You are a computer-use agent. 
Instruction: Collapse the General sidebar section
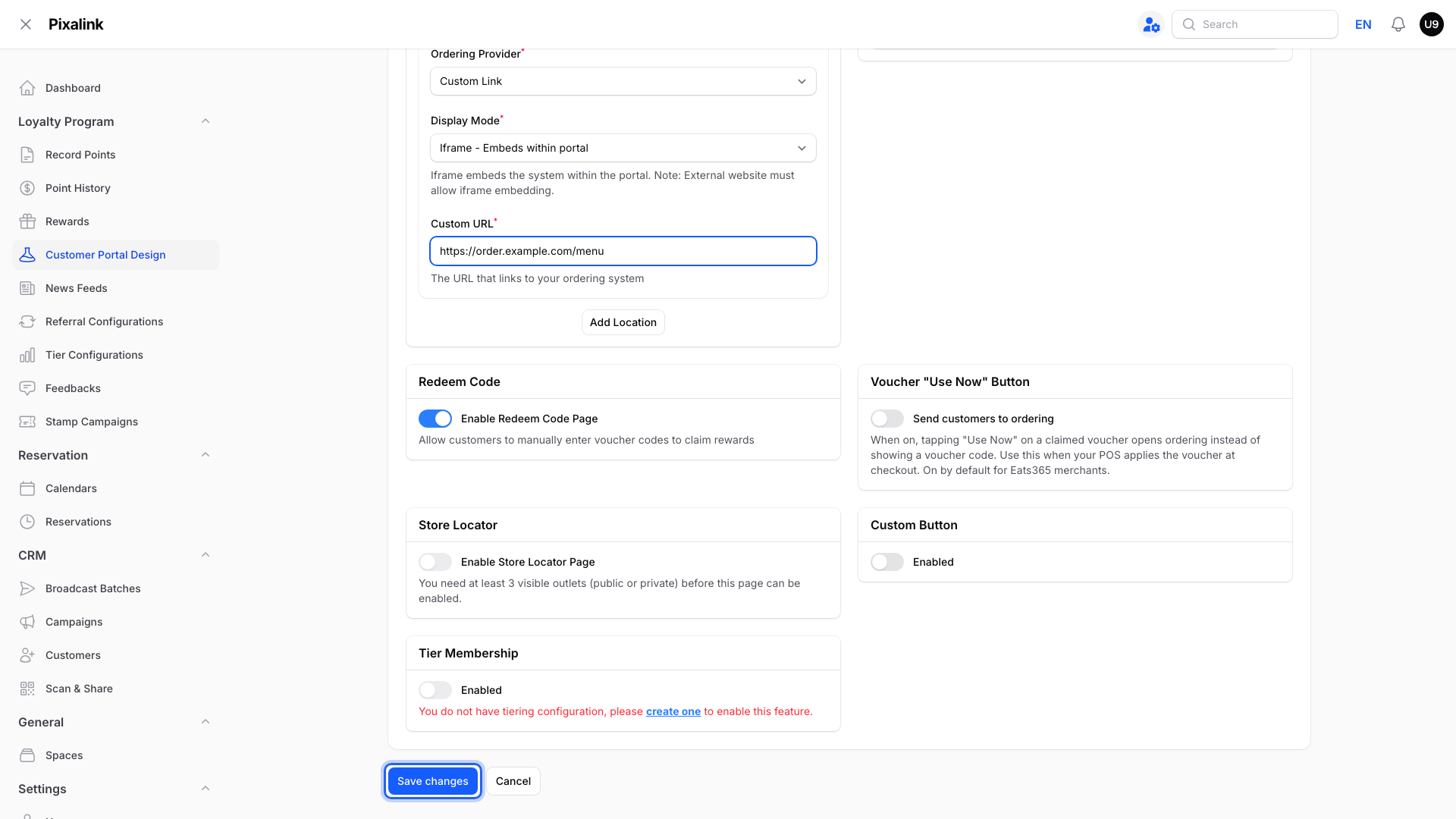coord(206,722)
